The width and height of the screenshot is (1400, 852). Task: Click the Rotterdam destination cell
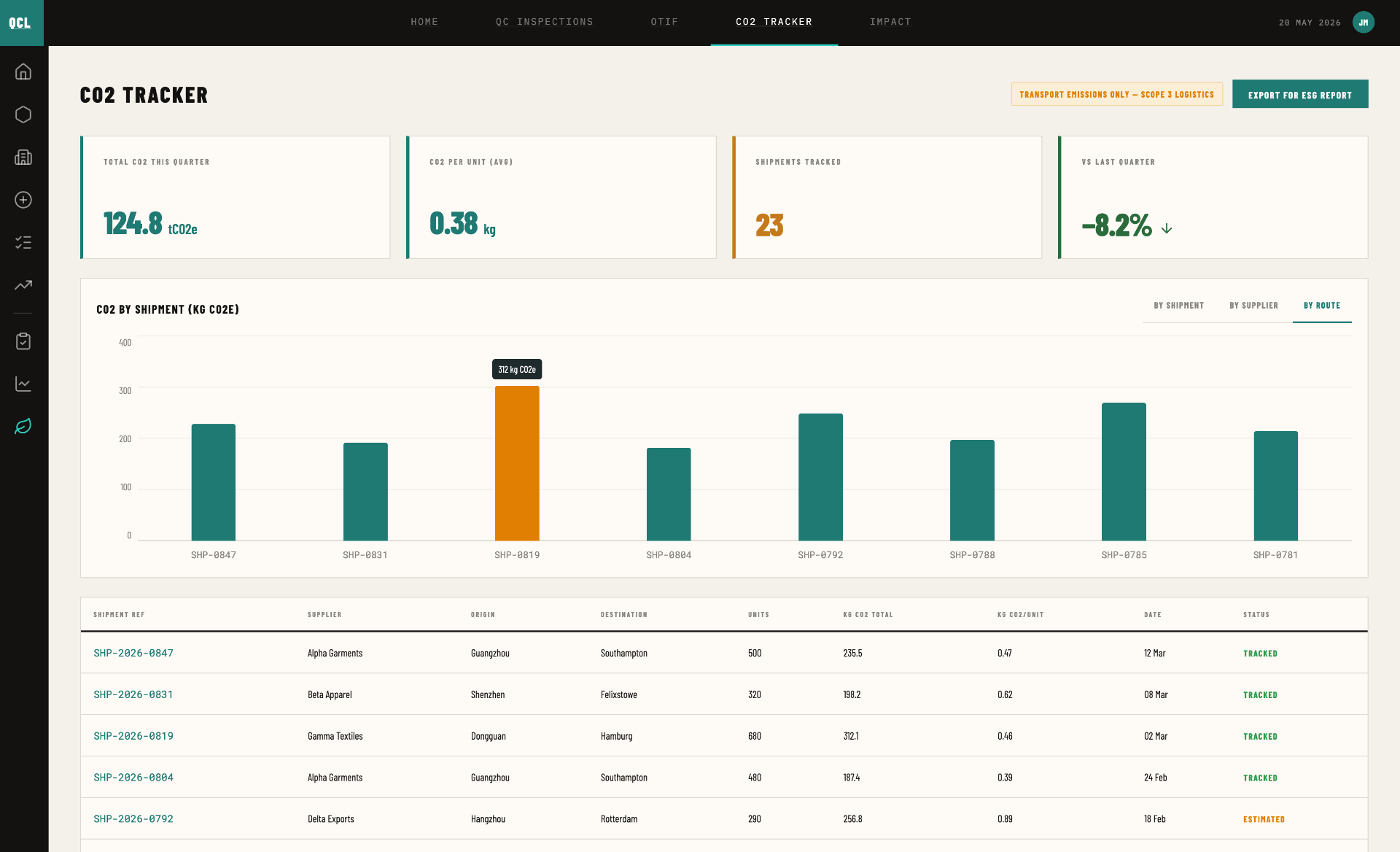click(618, 819)
